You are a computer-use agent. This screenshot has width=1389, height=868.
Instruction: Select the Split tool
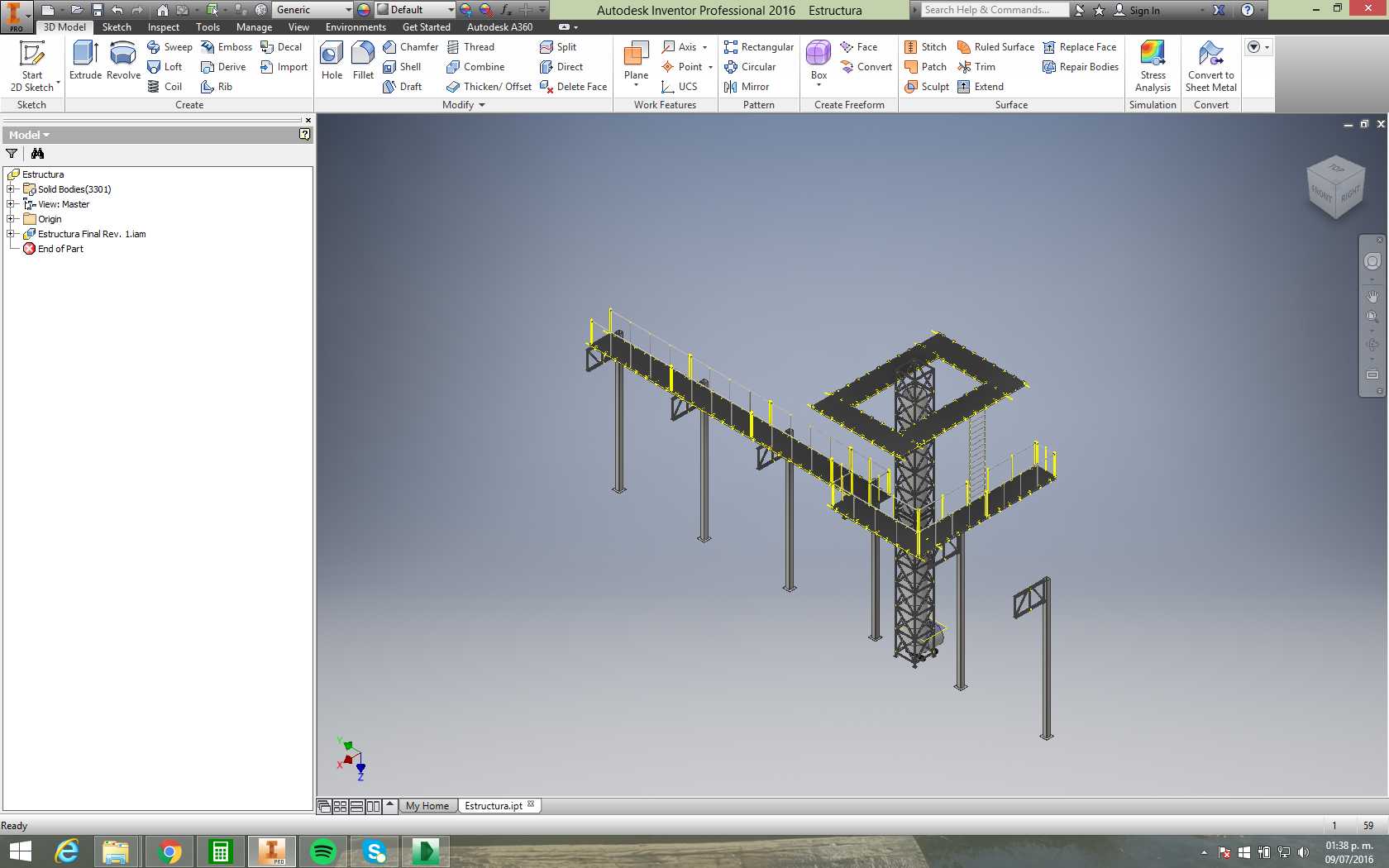(558, 47)
